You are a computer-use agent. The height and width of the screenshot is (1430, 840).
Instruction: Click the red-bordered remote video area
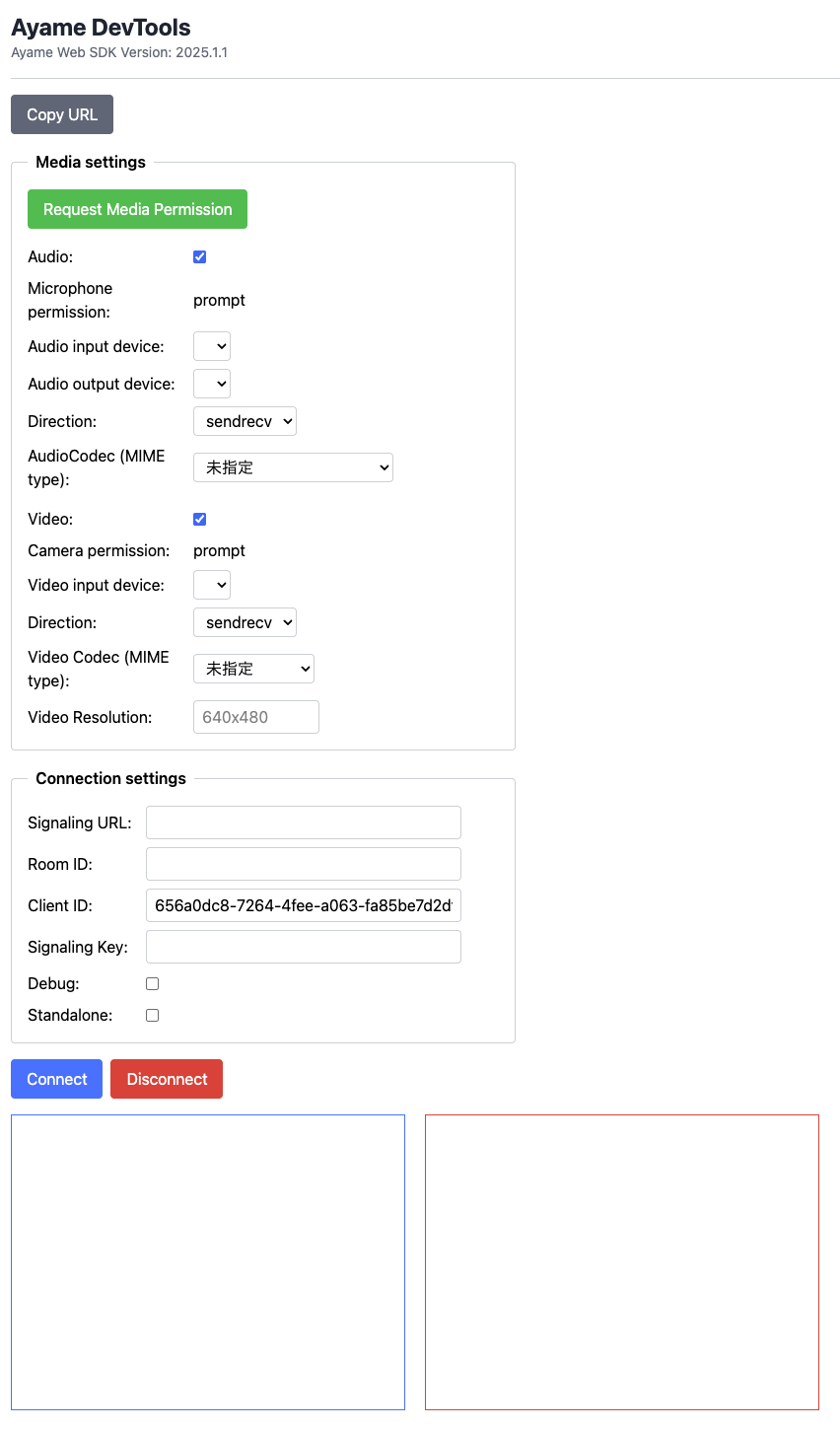pyautogui.click(x=622, y=1262)
